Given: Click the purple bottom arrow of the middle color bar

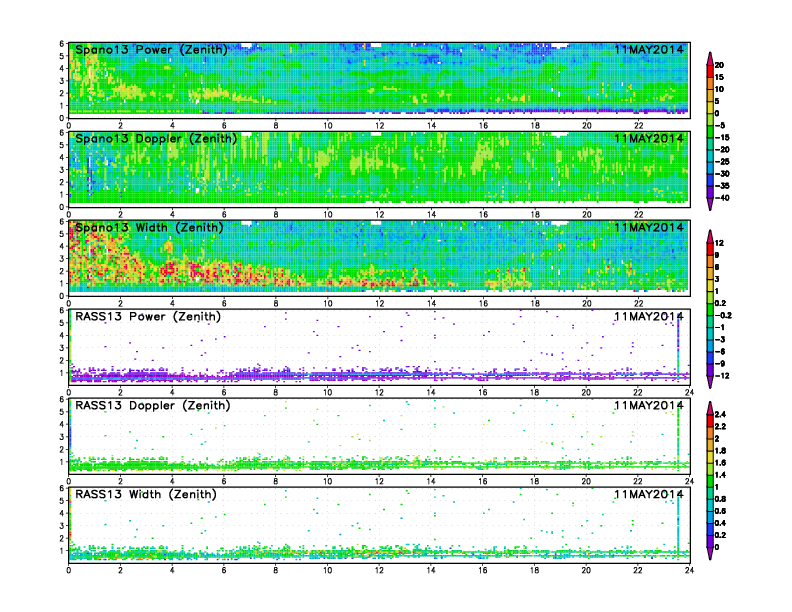Looking at the screenshot, I should [x=710, y=383].
